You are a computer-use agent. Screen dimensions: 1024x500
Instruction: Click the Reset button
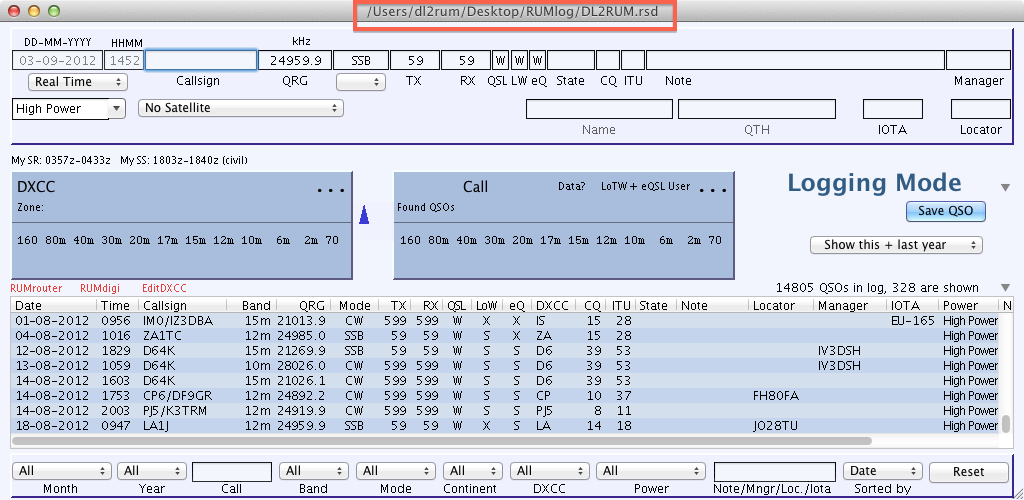click(x=968, y=472)
